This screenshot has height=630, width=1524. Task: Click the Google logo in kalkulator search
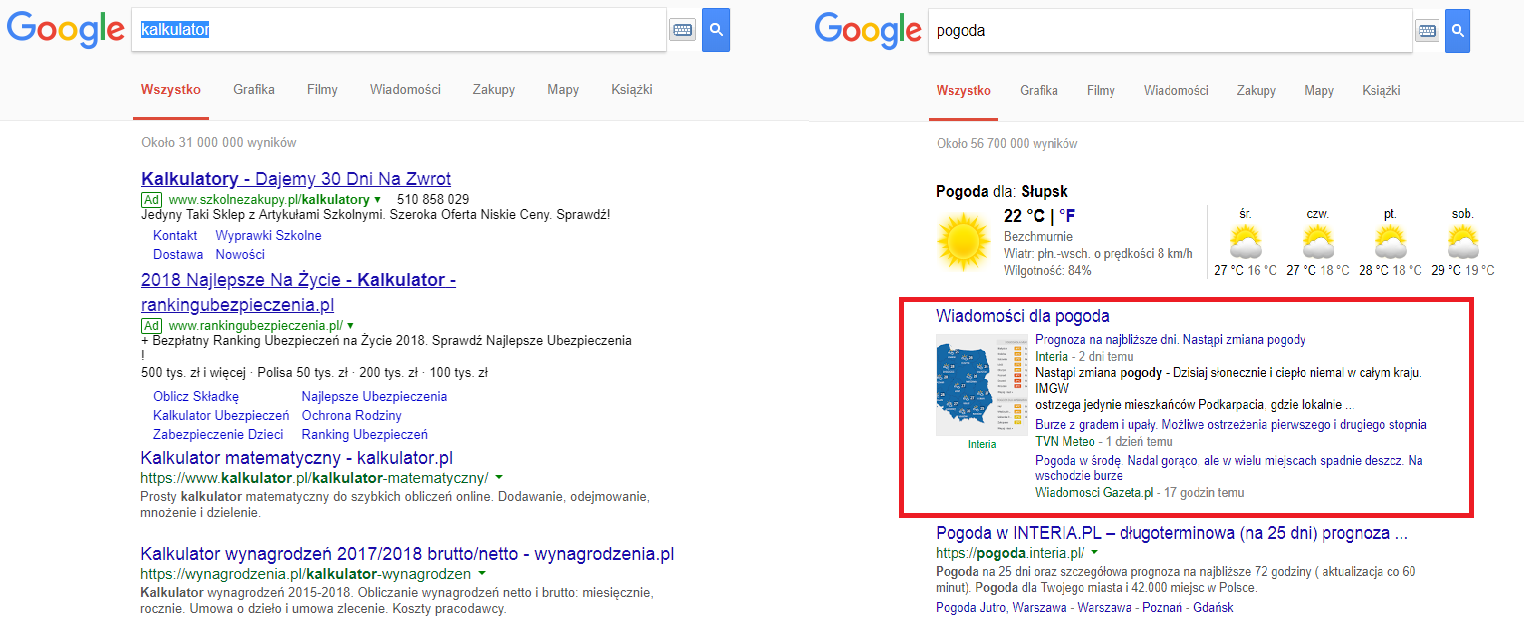[65, 30]
